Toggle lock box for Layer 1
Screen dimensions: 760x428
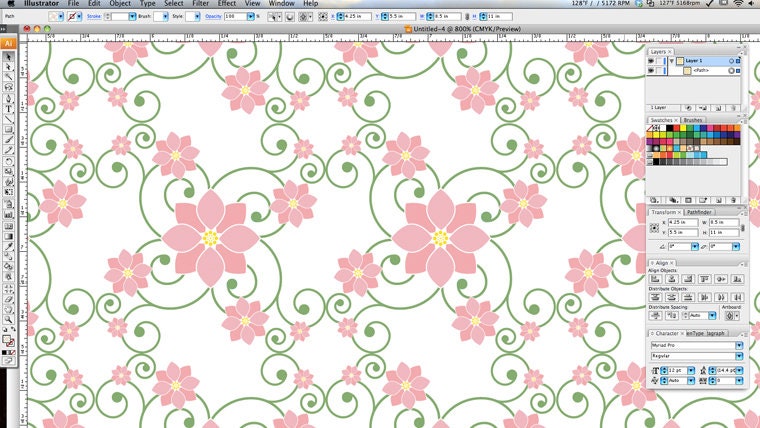coord(660,61)
